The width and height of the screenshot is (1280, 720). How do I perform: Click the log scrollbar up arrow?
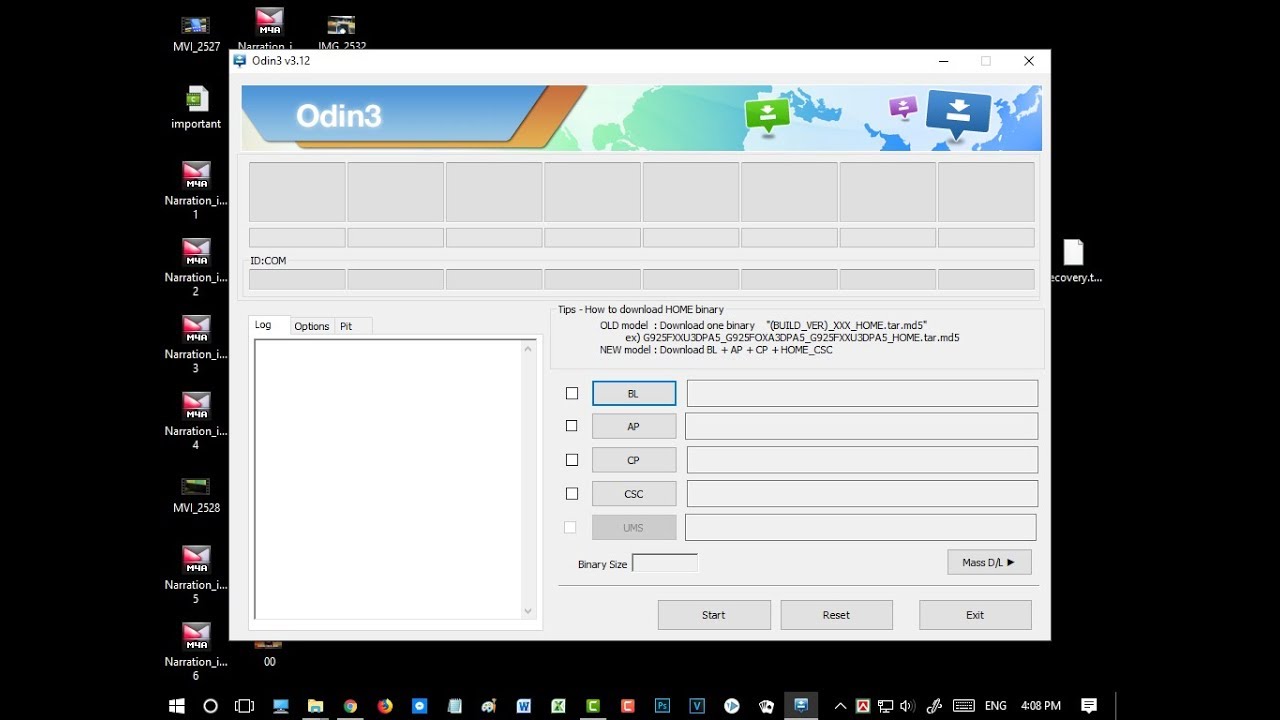tap(529, 349)
